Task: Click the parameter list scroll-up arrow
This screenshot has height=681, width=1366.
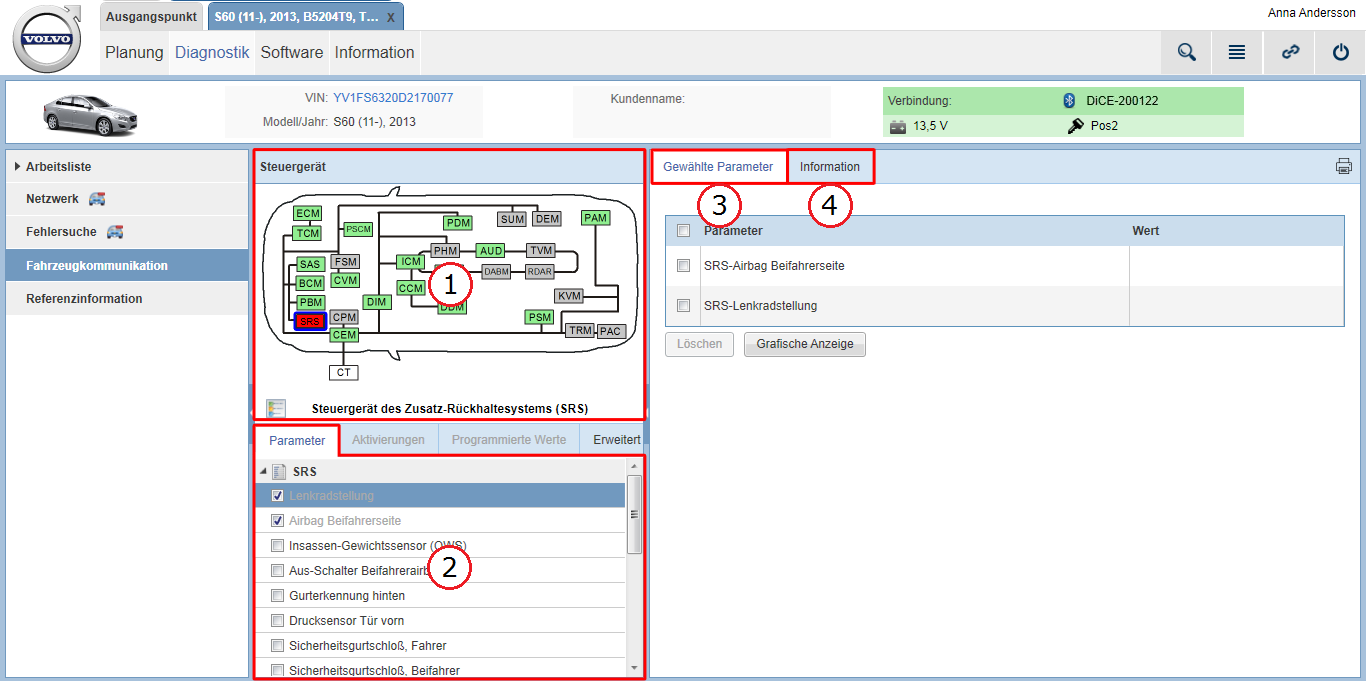Action: [x=634, y=467]
